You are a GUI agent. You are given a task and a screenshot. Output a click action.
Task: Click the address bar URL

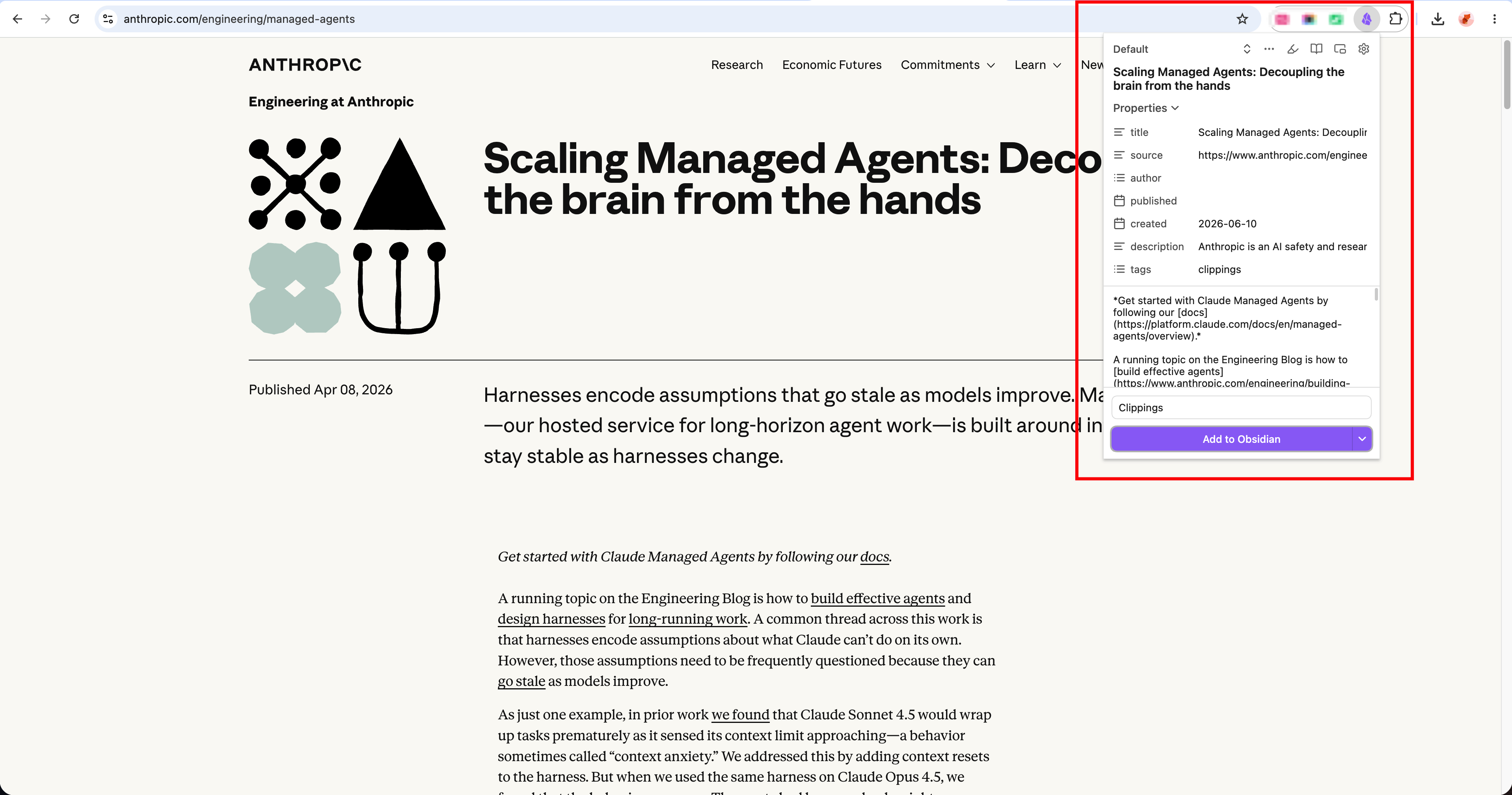coord(239,19)
